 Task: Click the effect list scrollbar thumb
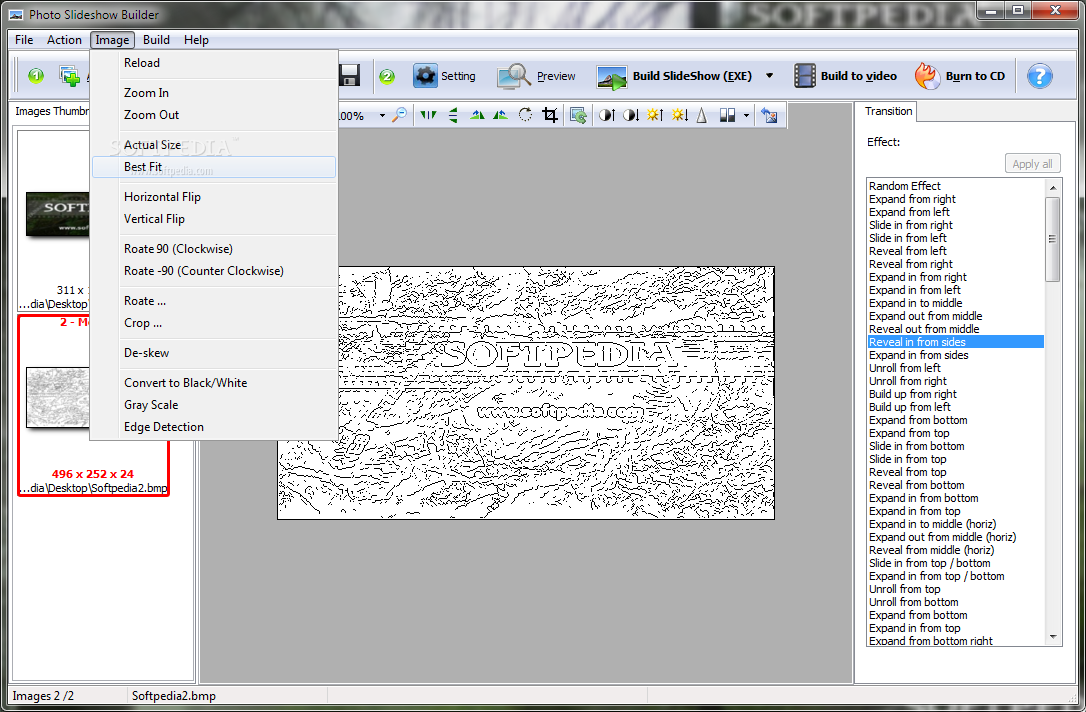point(1053,239)
